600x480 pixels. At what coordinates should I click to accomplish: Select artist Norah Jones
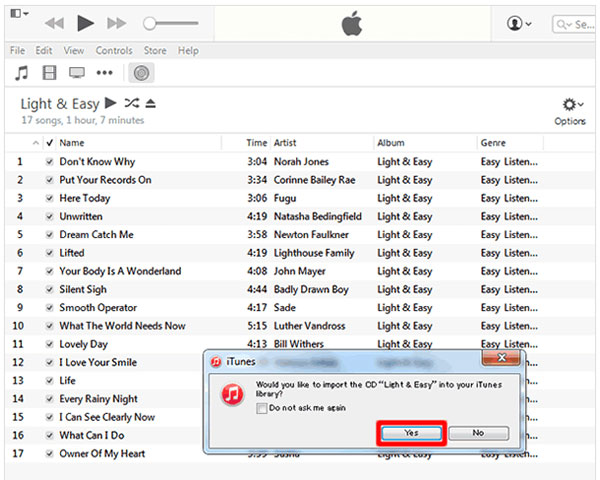(x=301, y=162)
